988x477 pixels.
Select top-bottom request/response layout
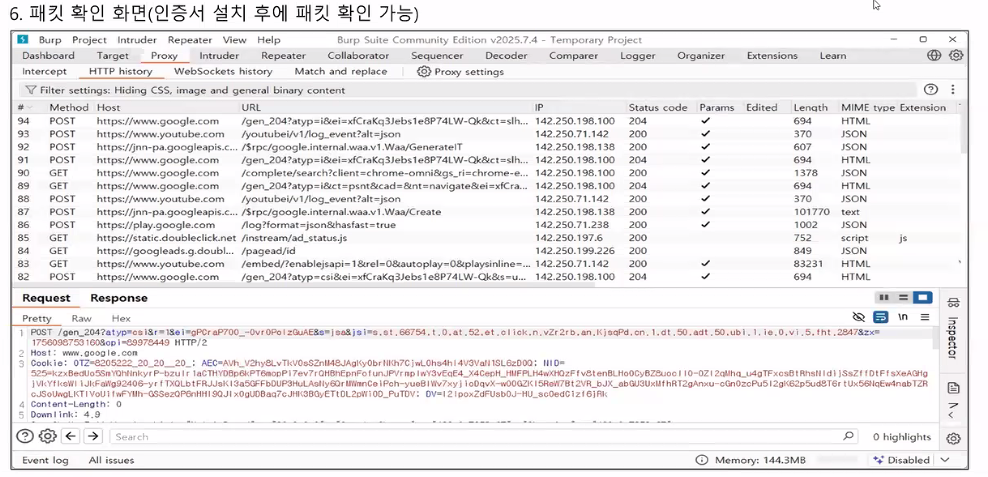(x=903, y=297)
